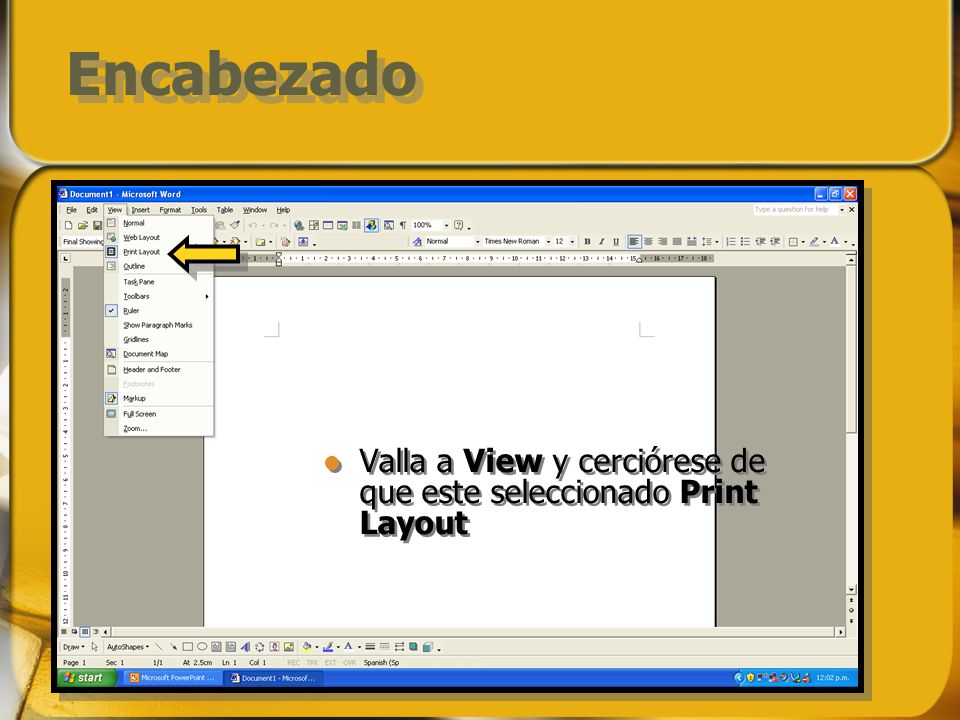Click the New Blank Document icon

69,225
